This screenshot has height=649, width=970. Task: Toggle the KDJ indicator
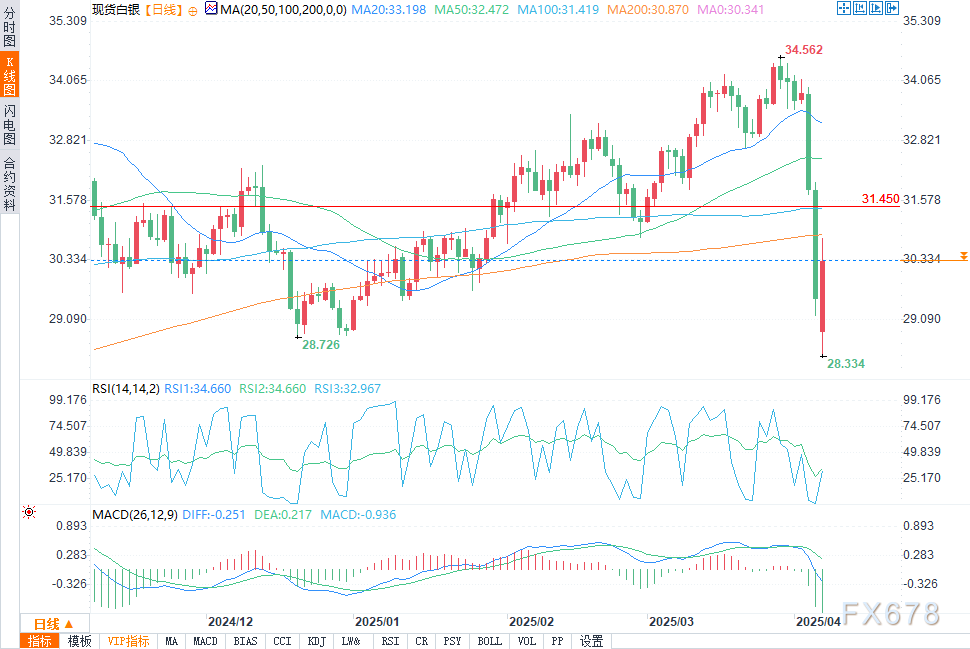(x=315, y=641)
